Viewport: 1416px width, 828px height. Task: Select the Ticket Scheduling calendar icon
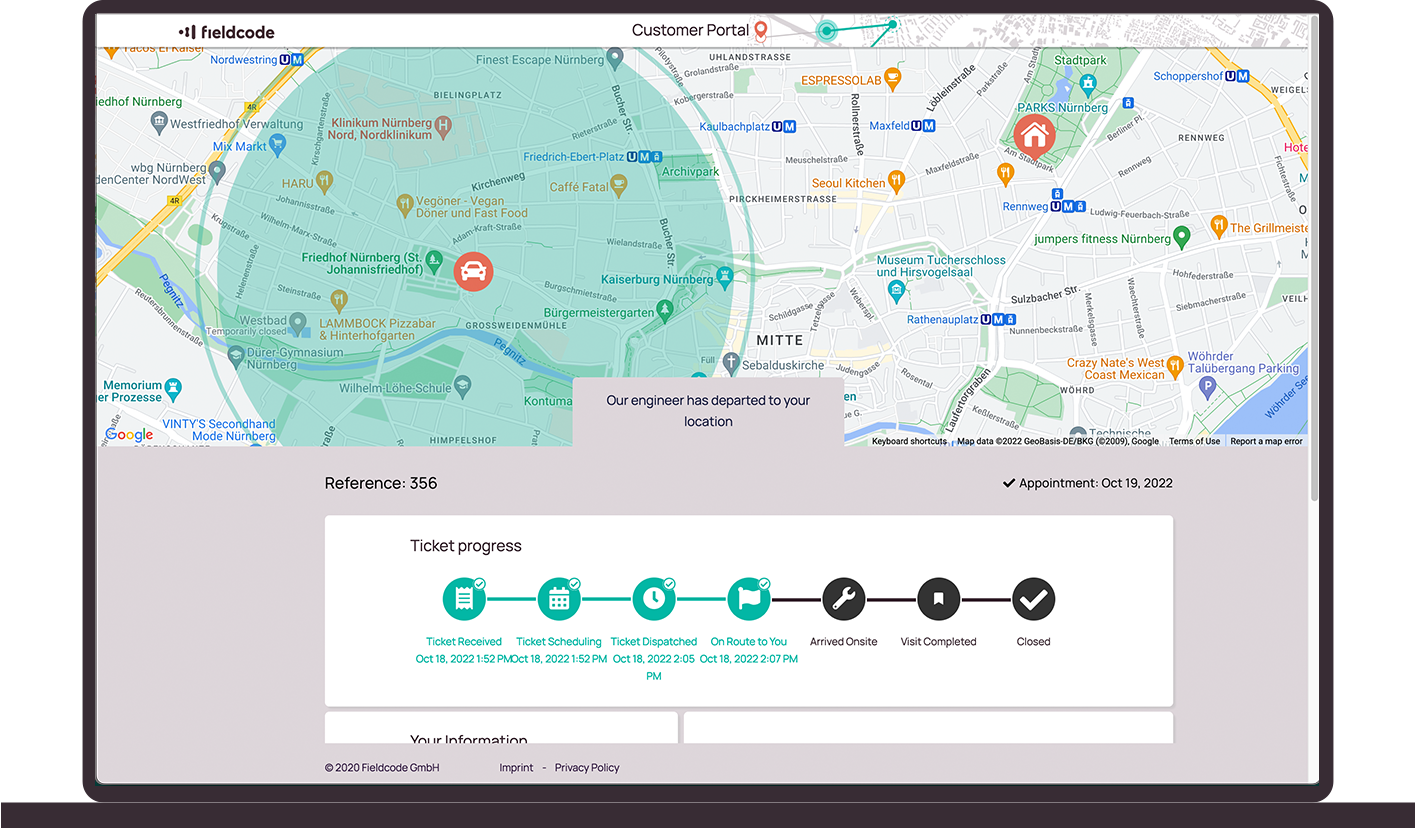[558, 599]
